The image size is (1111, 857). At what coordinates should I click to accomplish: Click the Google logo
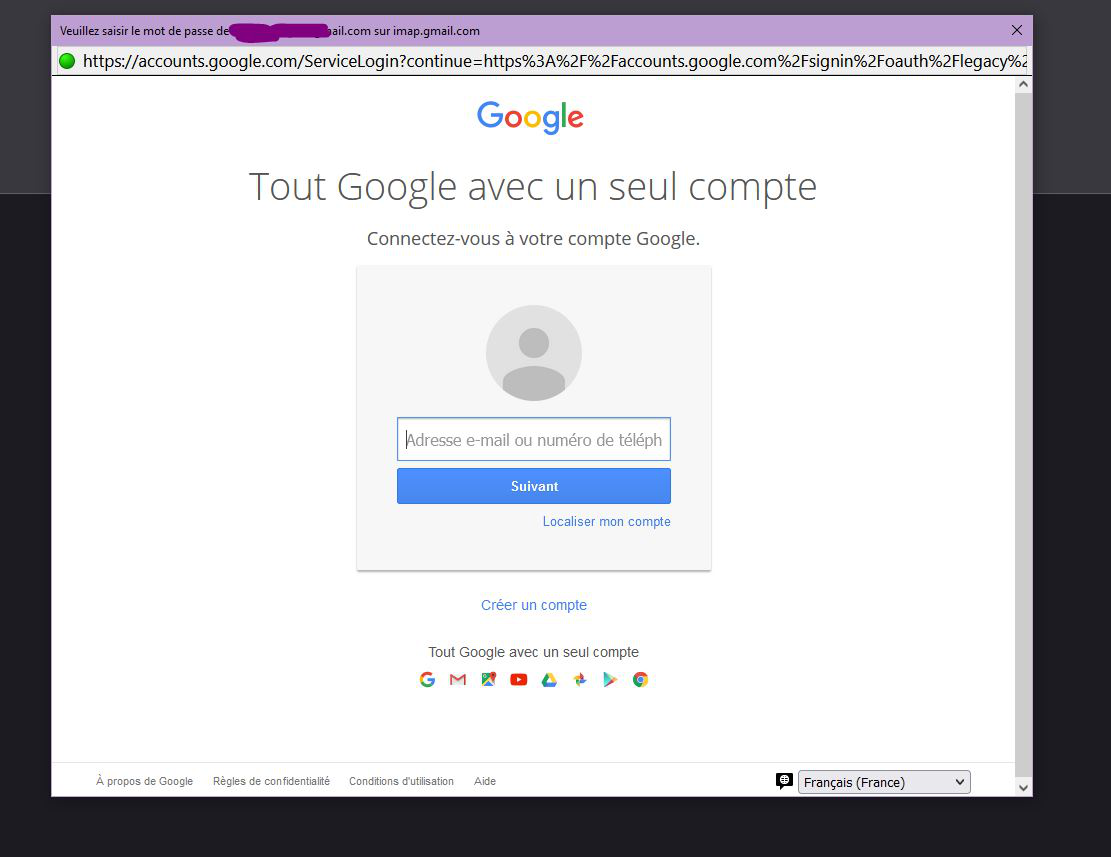coord(530,117)
